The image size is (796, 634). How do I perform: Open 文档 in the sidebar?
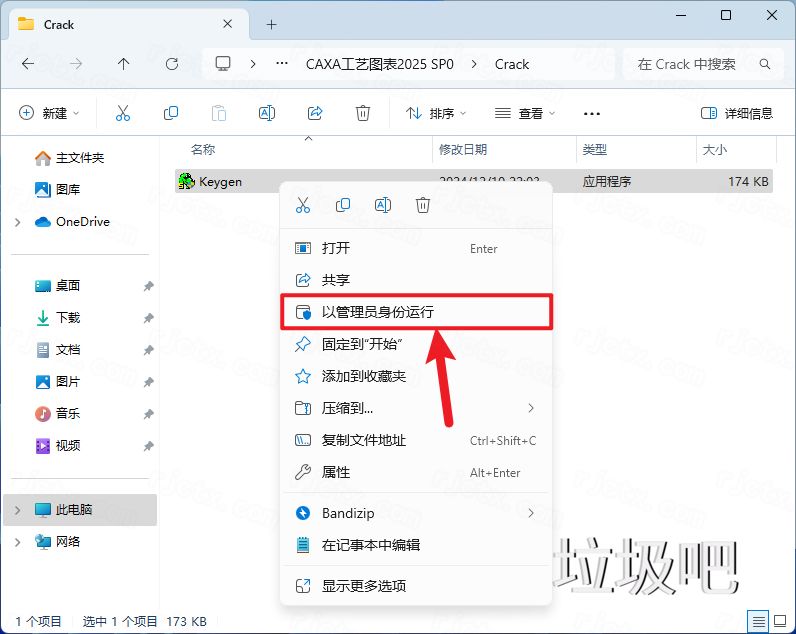57,350
